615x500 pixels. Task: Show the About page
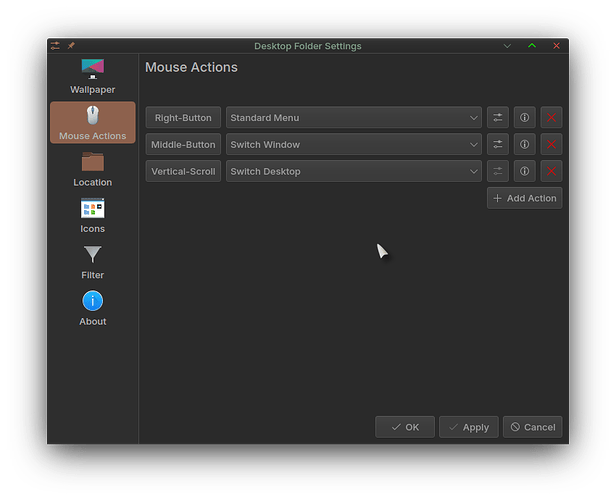point(93,308)
